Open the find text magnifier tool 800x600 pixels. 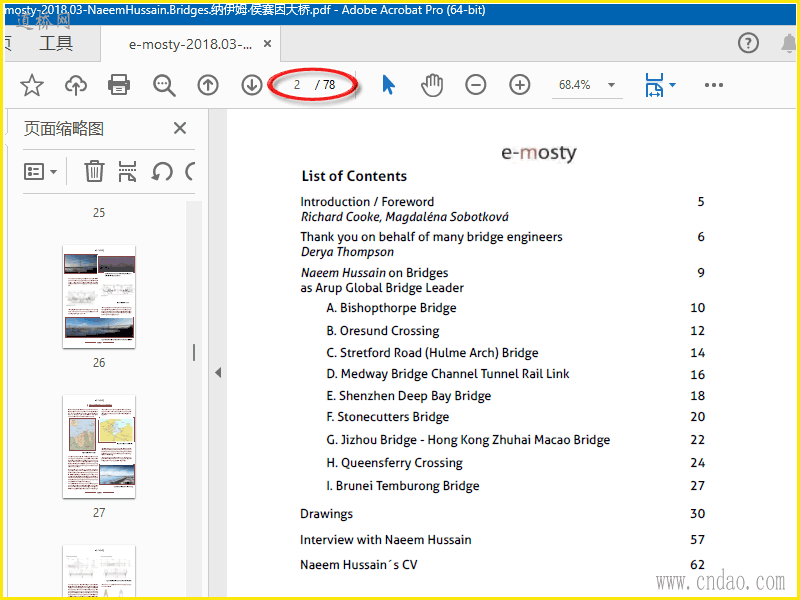(x=164, y=85)
